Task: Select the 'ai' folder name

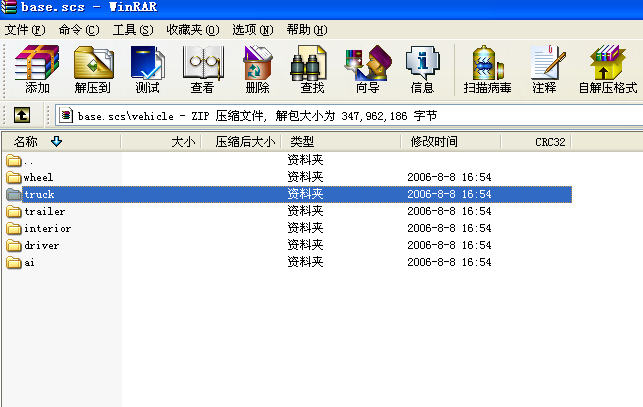Action: (x=29, y=263)
